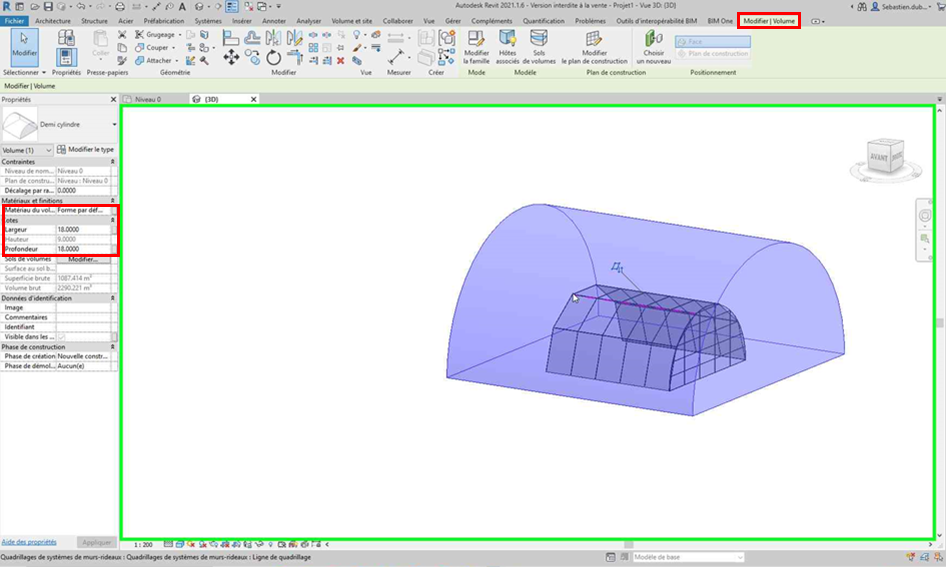The width and height of the screenshot is (946, 567).
Task: Click the ViewCube in the 3D view
Action: [883, 156]
